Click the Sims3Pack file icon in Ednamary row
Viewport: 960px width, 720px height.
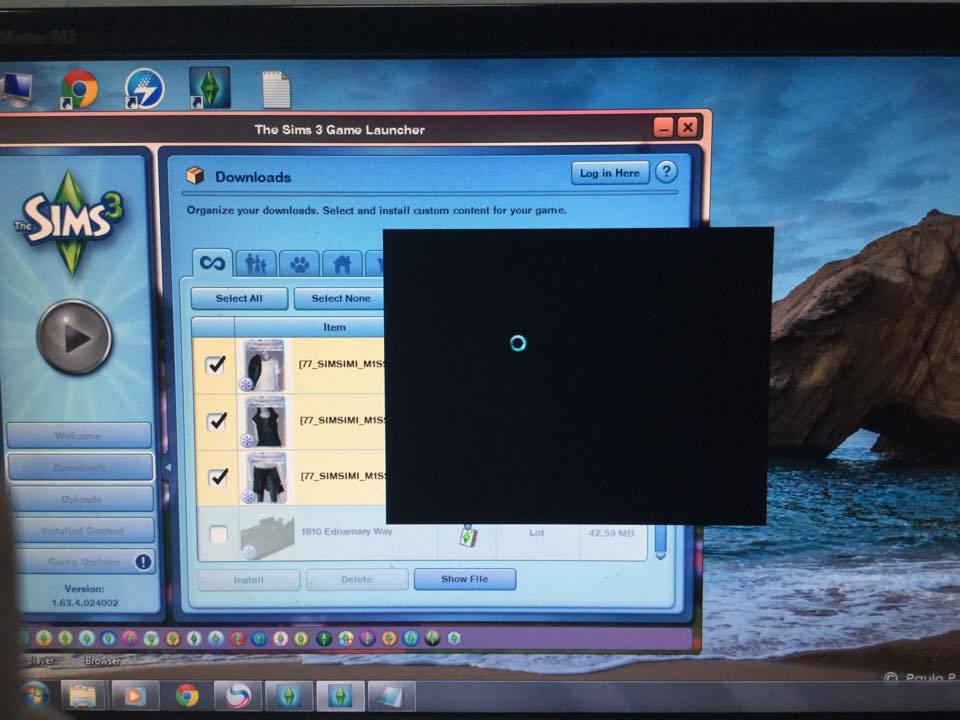468,536
